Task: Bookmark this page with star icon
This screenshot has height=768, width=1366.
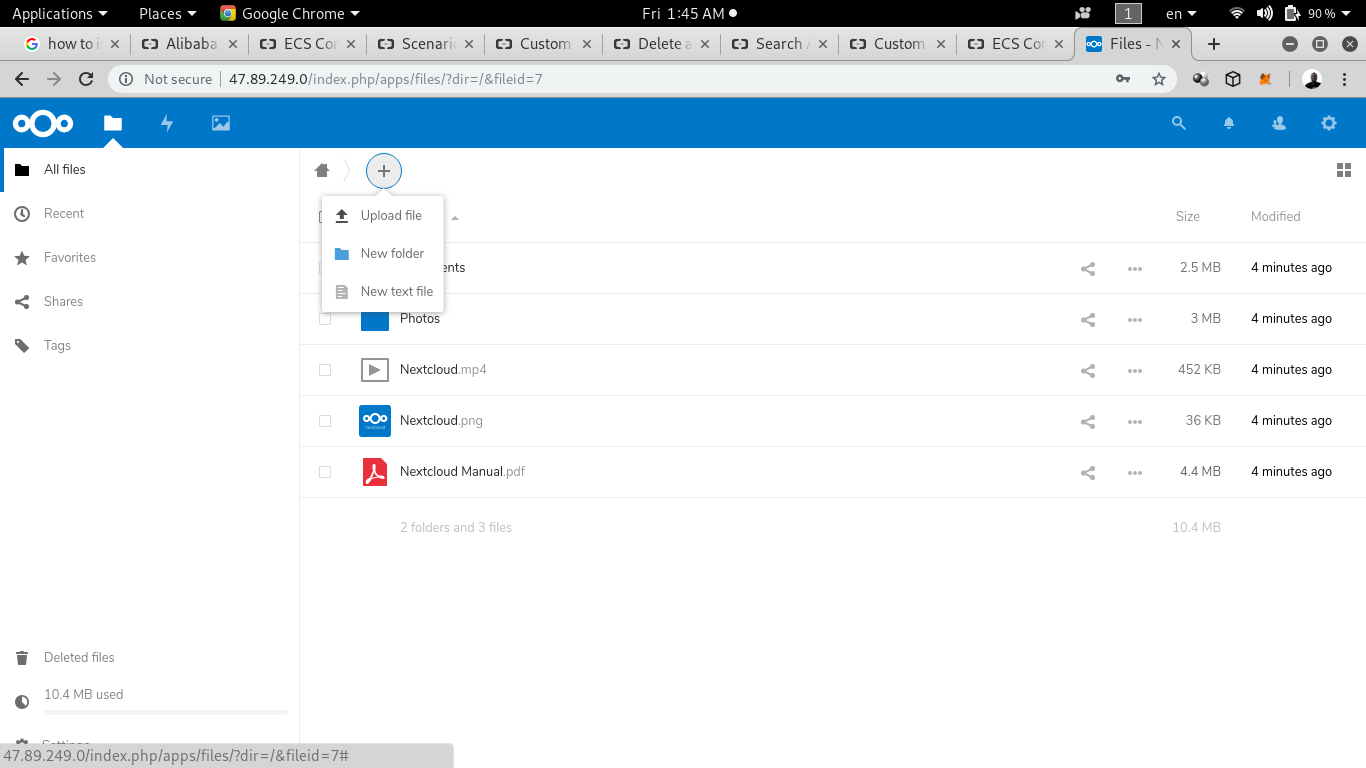Action: [x=1159, y=79]
